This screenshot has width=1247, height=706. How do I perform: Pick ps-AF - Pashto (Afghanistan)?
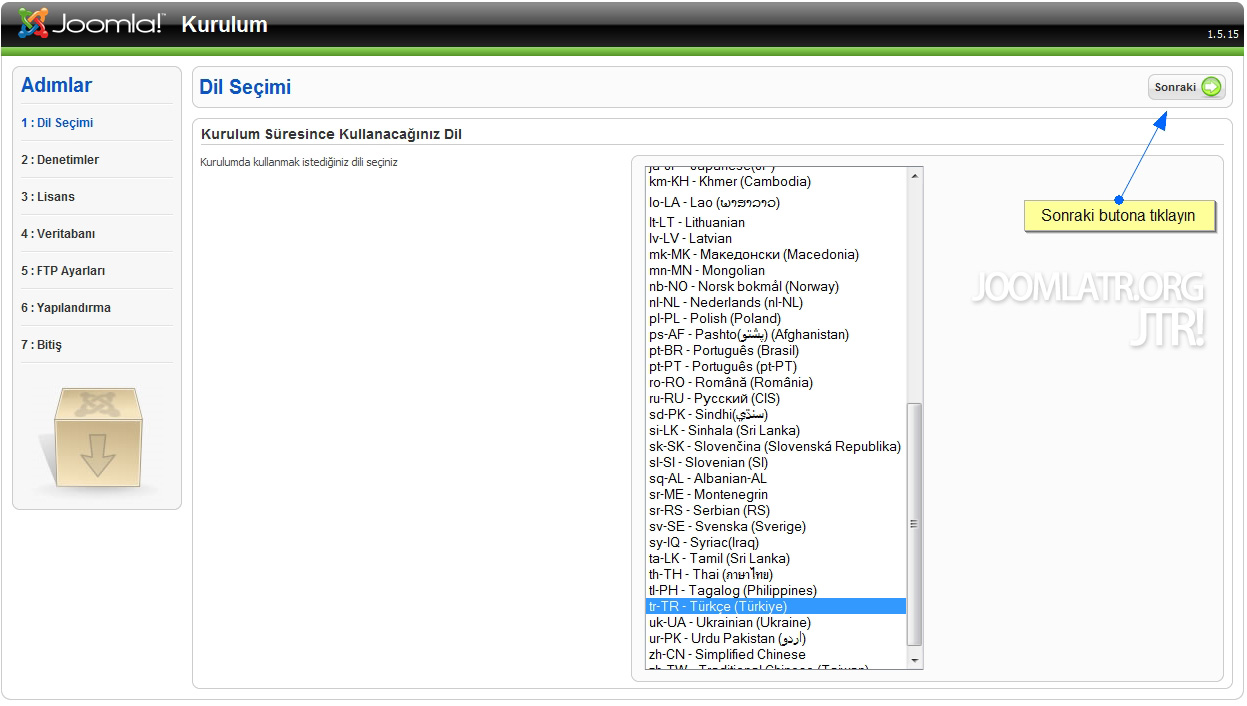pyautogui.click(x=776, y=334)
